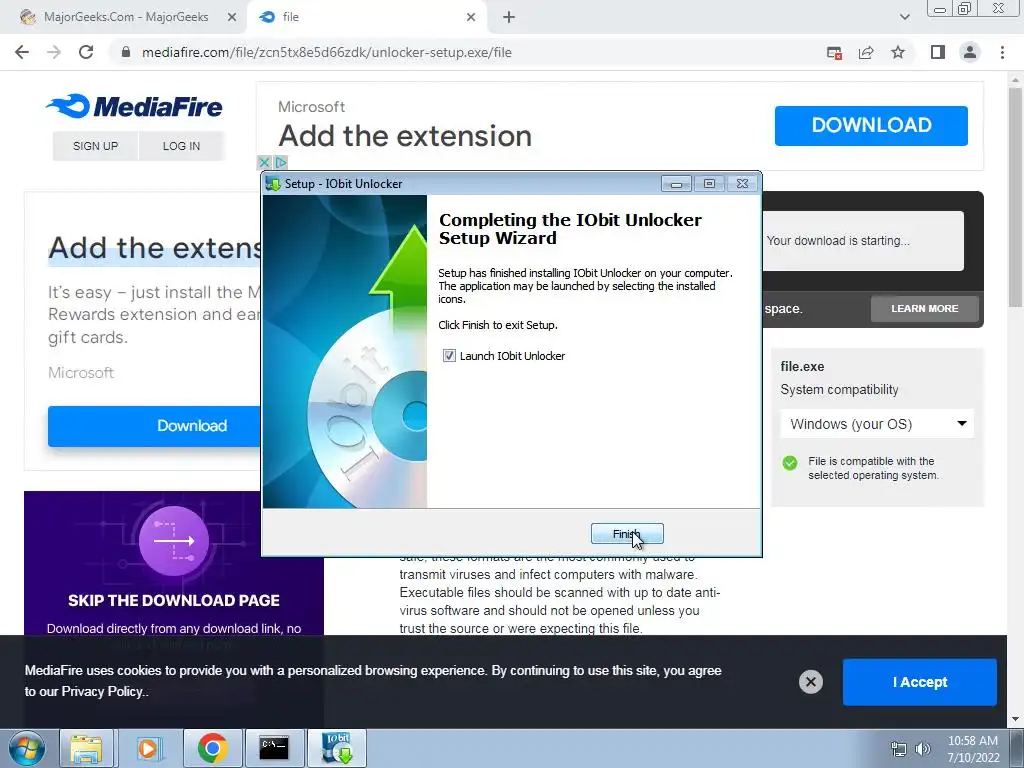
Task: Share this page using the share icon
Action: point(866,52)
